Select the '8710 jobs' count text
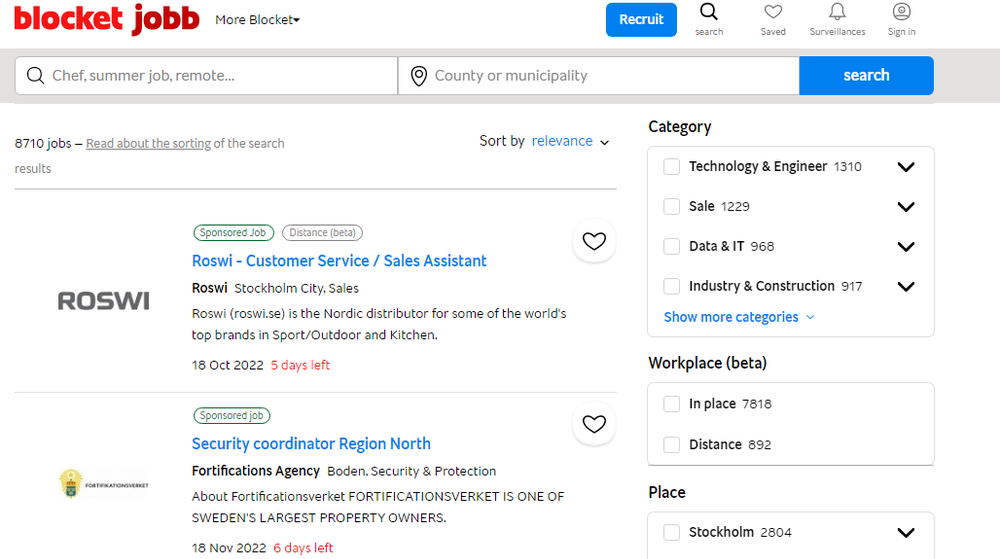 coord(43,143)
